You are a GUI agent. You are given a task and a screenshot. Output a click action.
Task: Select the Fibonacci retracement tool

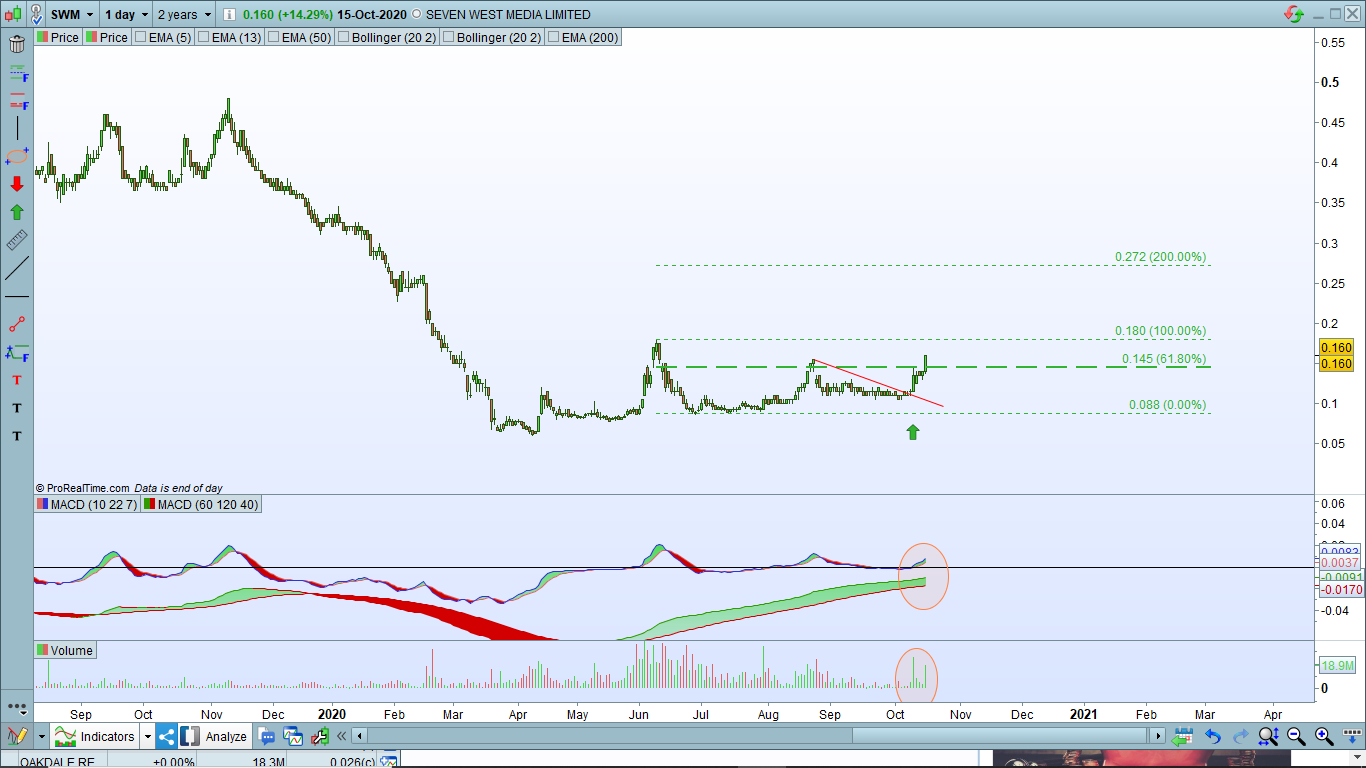(17, 352)
